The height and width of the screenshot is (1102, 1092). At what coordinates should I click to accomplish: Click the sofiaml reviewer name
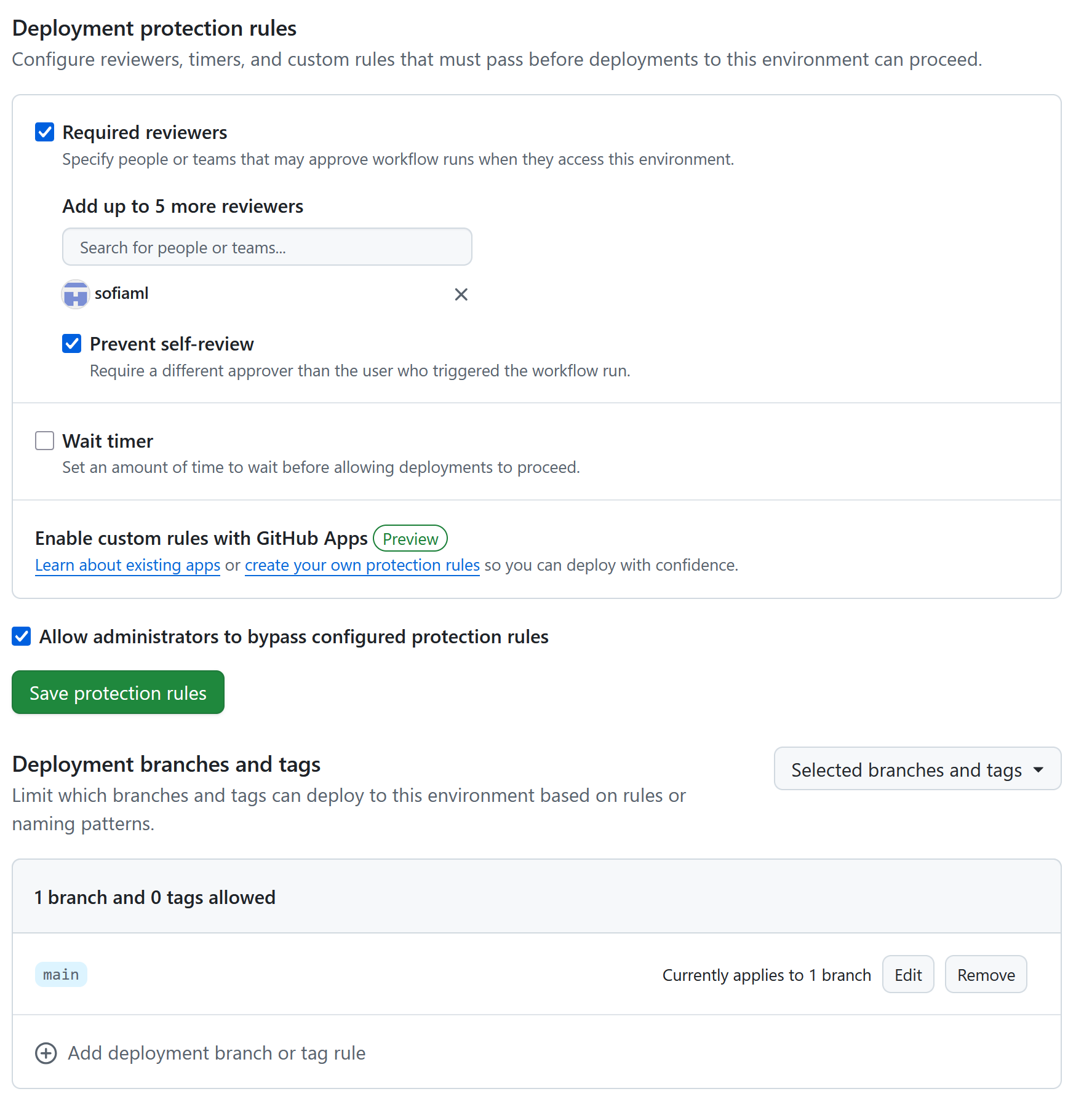point(121,293)
